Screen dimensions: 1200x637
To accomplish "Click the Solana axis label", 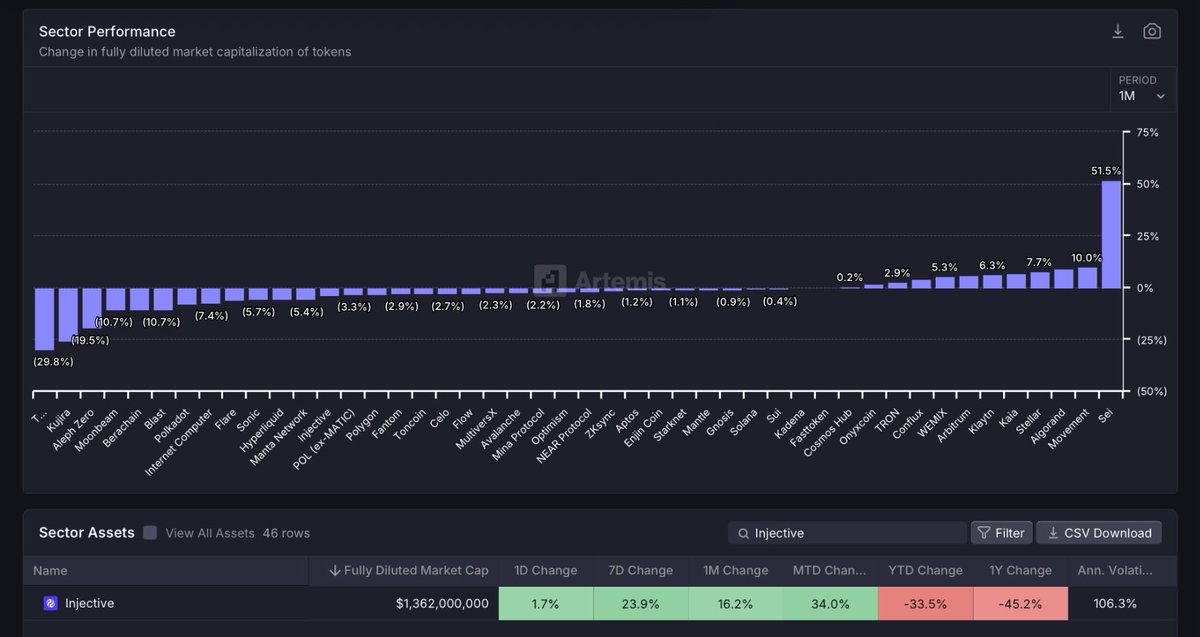I will [x=745, y=420].
